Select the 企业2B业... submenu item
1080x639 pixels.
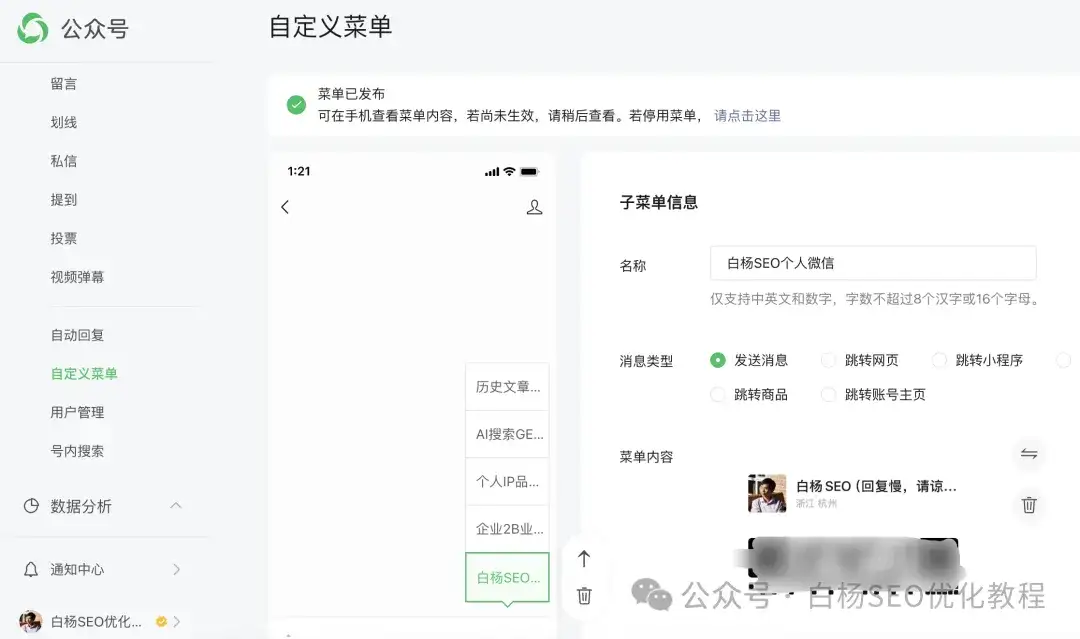click(508, 529)
